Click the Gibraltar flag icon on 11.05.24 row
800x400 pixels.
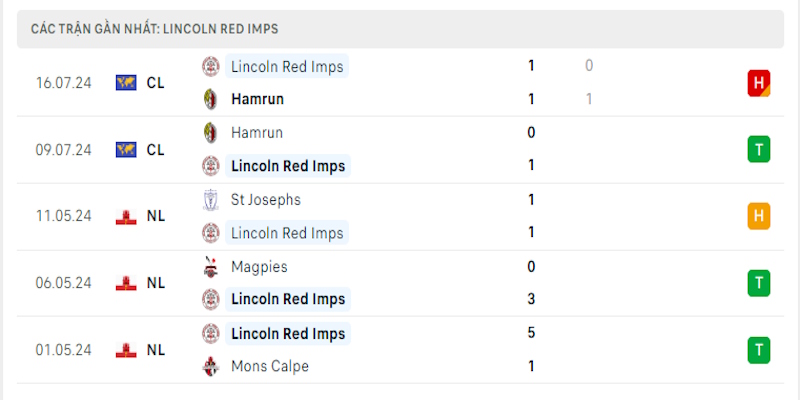tap(126, 216)
